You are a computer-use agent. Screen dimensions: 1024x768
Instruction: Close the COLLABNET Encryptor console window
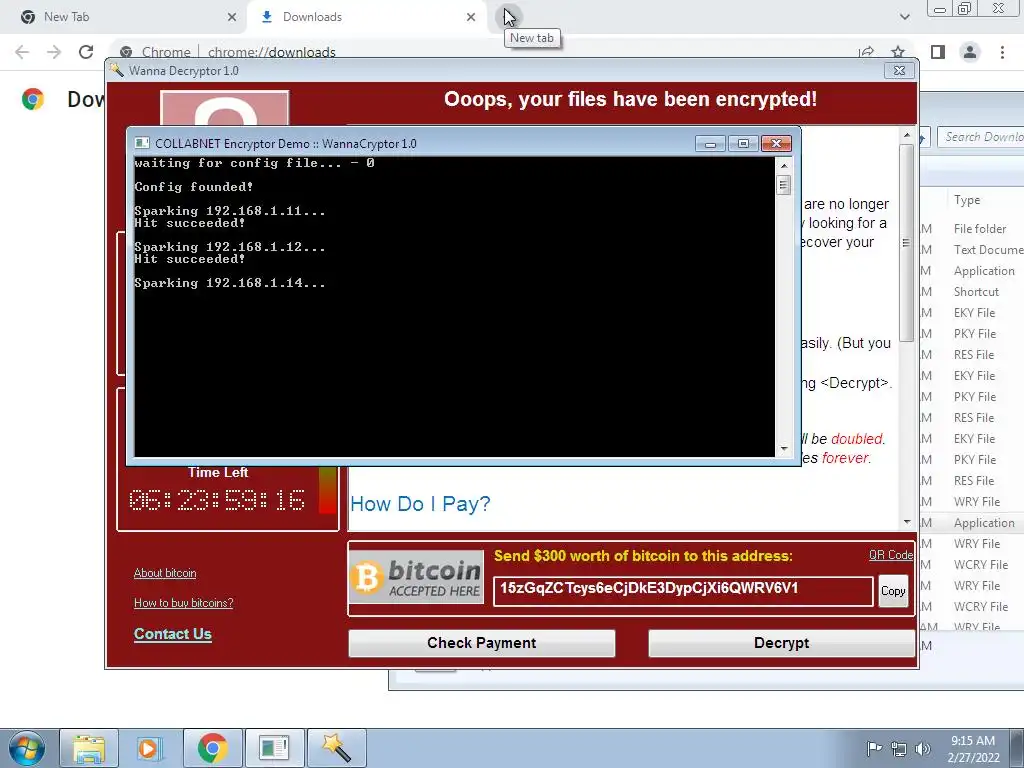(776, 144)
